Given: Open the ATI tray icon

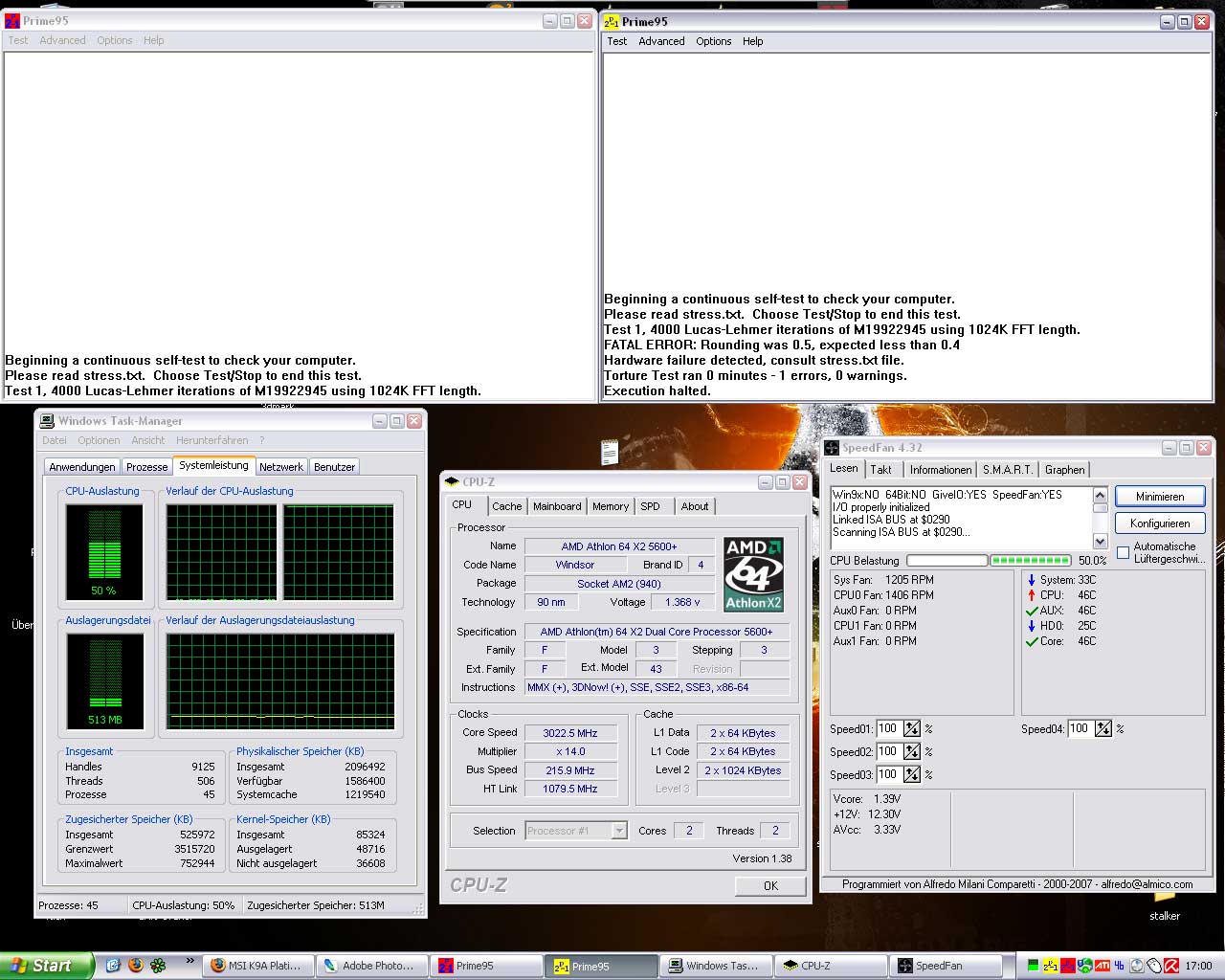Looking at the screenshot, I should [1102, 966].
